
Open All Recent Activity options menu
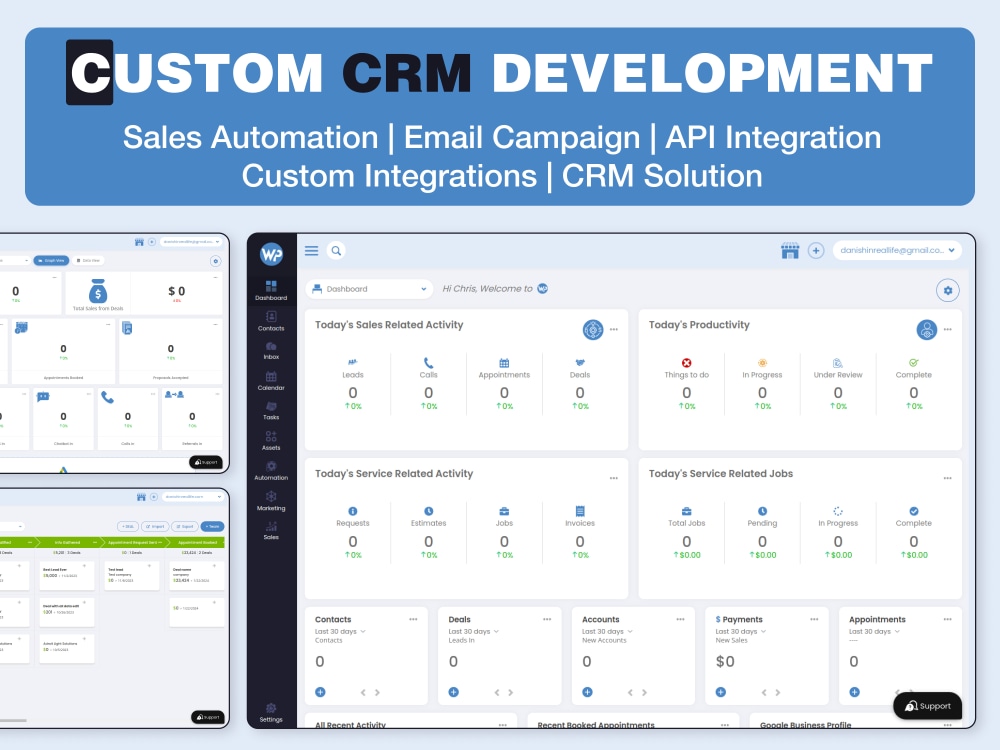coord(503,725)
